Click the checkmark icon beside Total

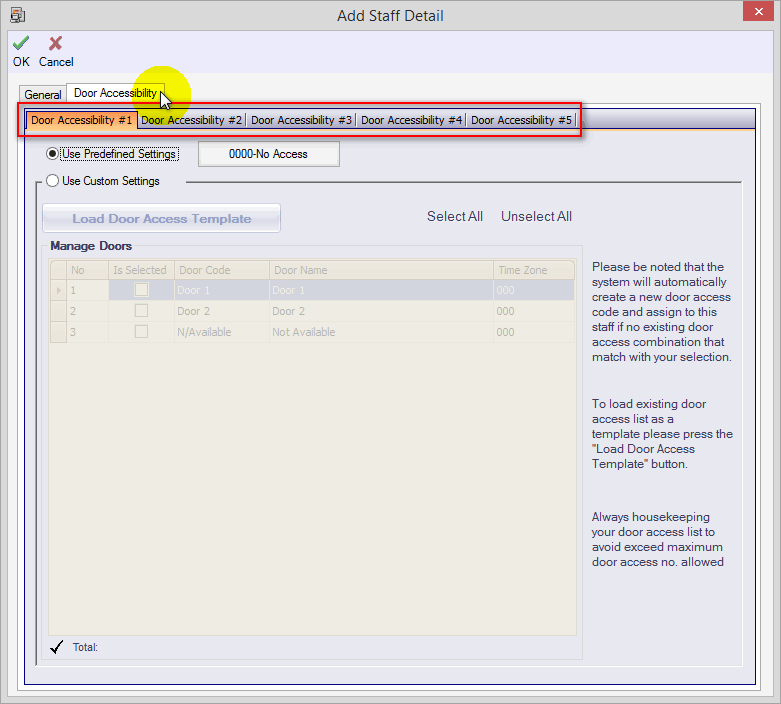(57, 647)
